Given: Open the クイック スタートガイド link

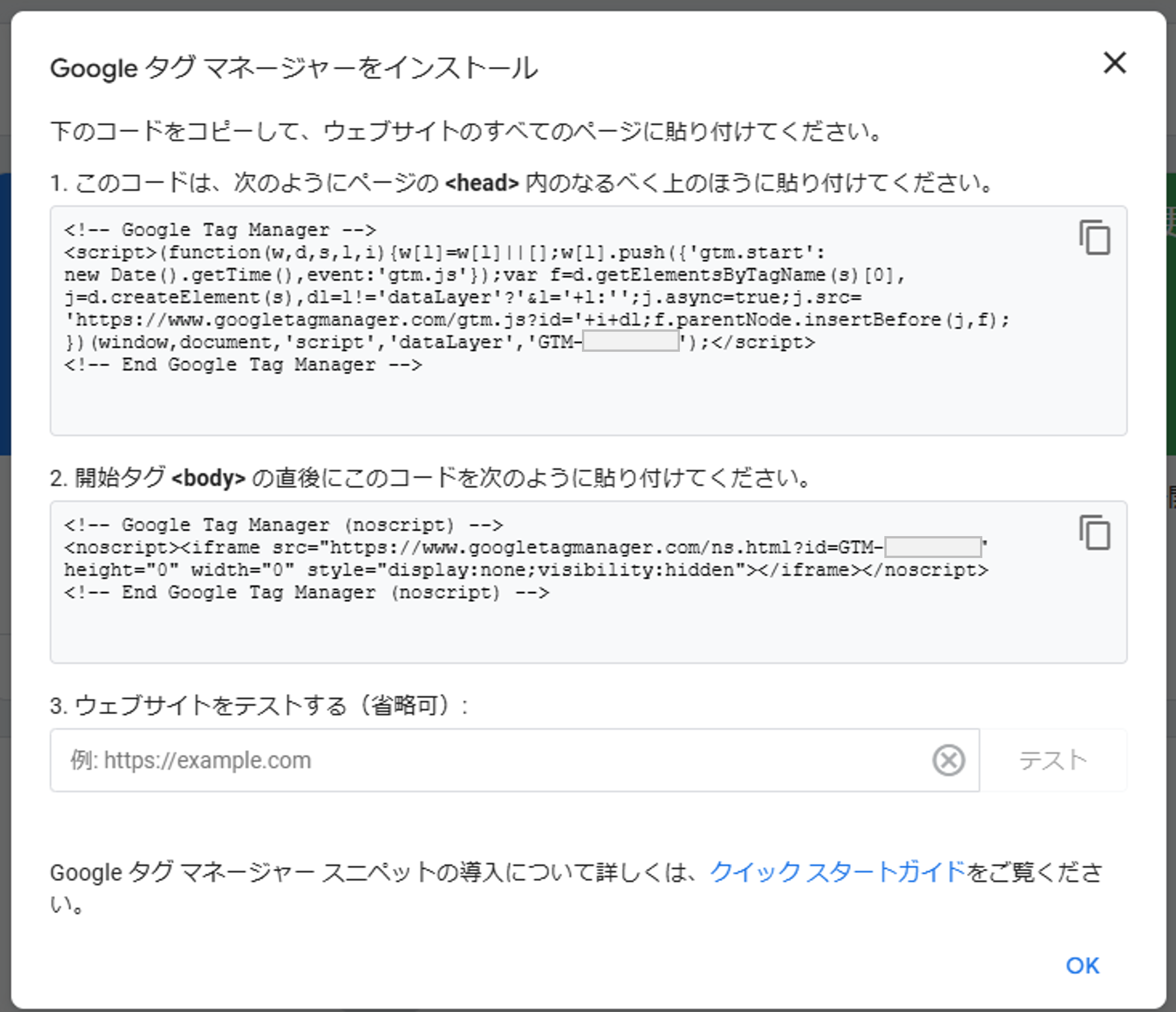Looking at the screenshot, I should [838, 872].
